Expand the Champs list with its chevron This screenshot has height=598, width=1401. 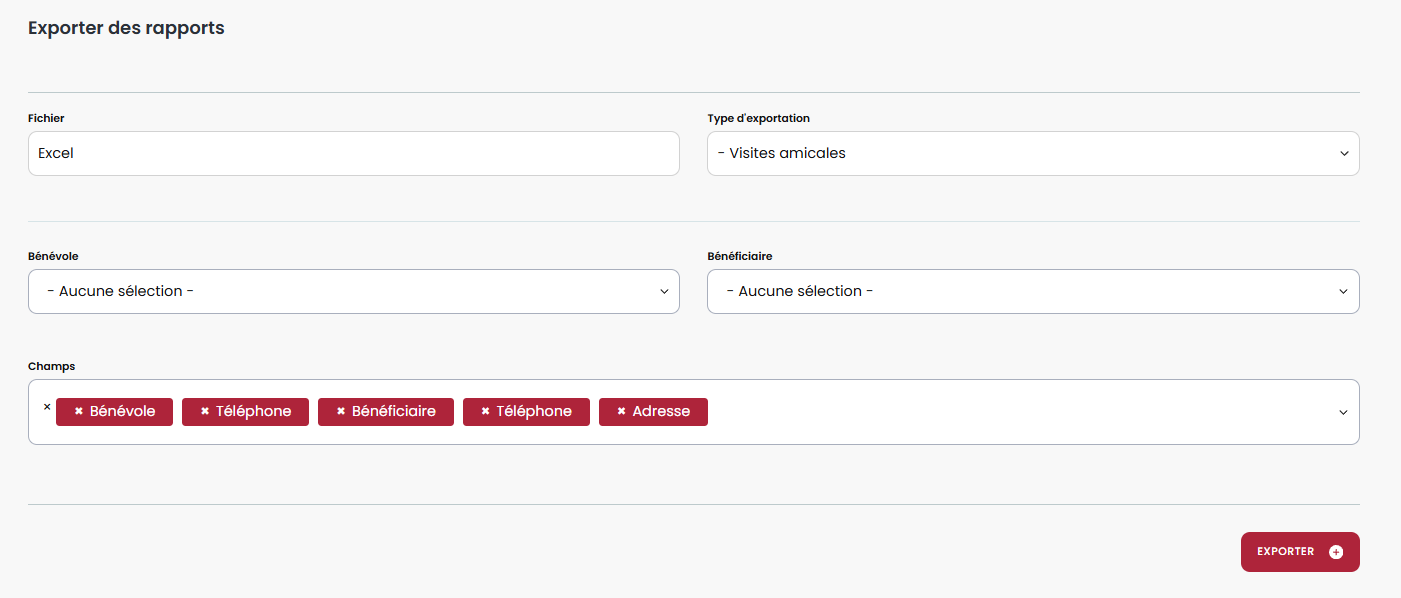(1343, 412)
